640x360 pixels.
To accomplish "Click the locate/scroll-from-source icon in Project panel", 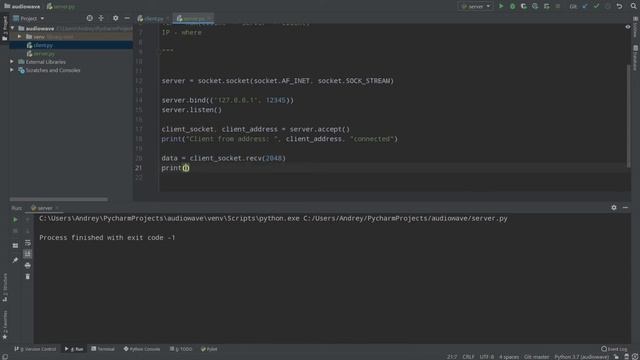I will (x=89, y=18).
